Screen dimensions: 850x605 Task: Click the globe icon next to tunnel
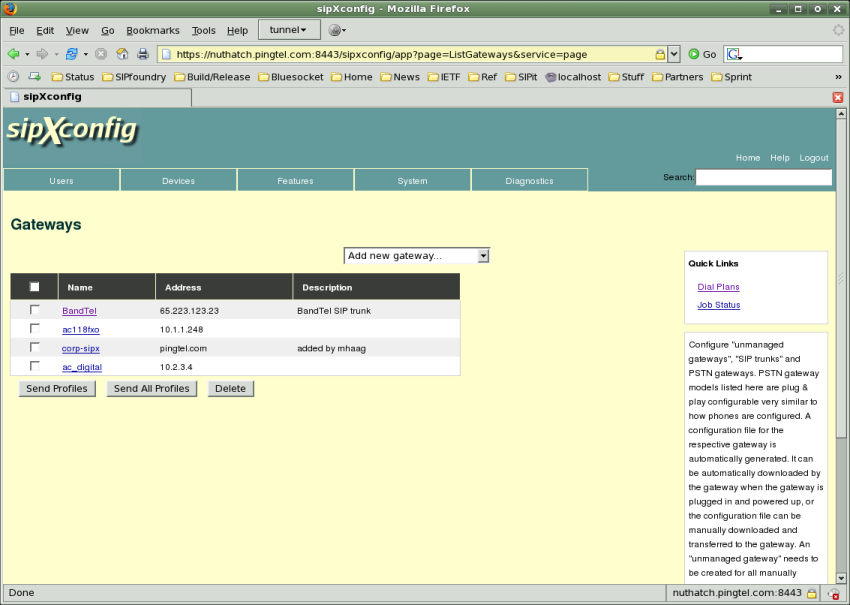pyautogui.click(x=335, y=30)
